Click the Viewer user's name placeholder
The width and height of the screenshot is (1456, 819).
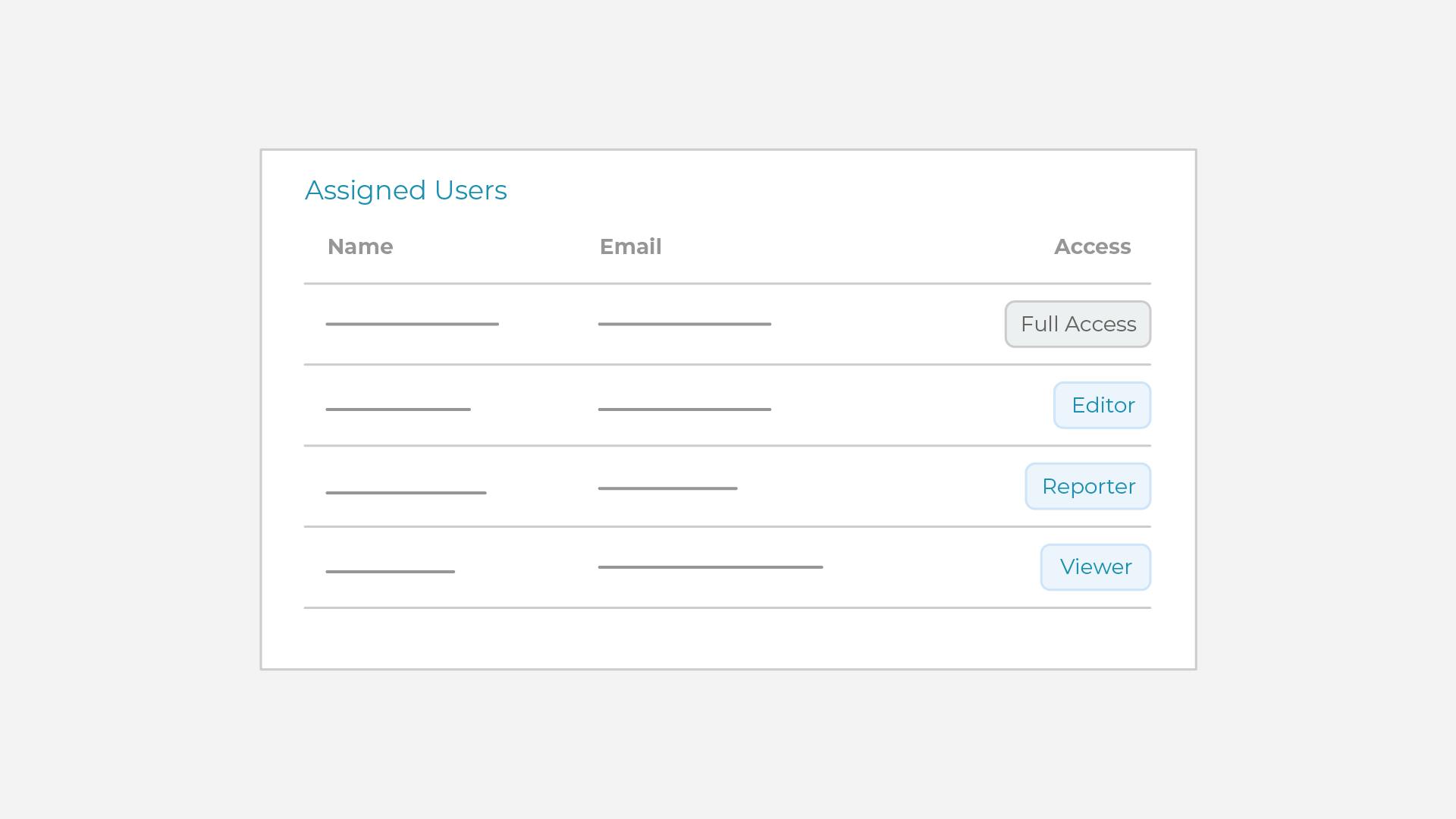[390, 571]
